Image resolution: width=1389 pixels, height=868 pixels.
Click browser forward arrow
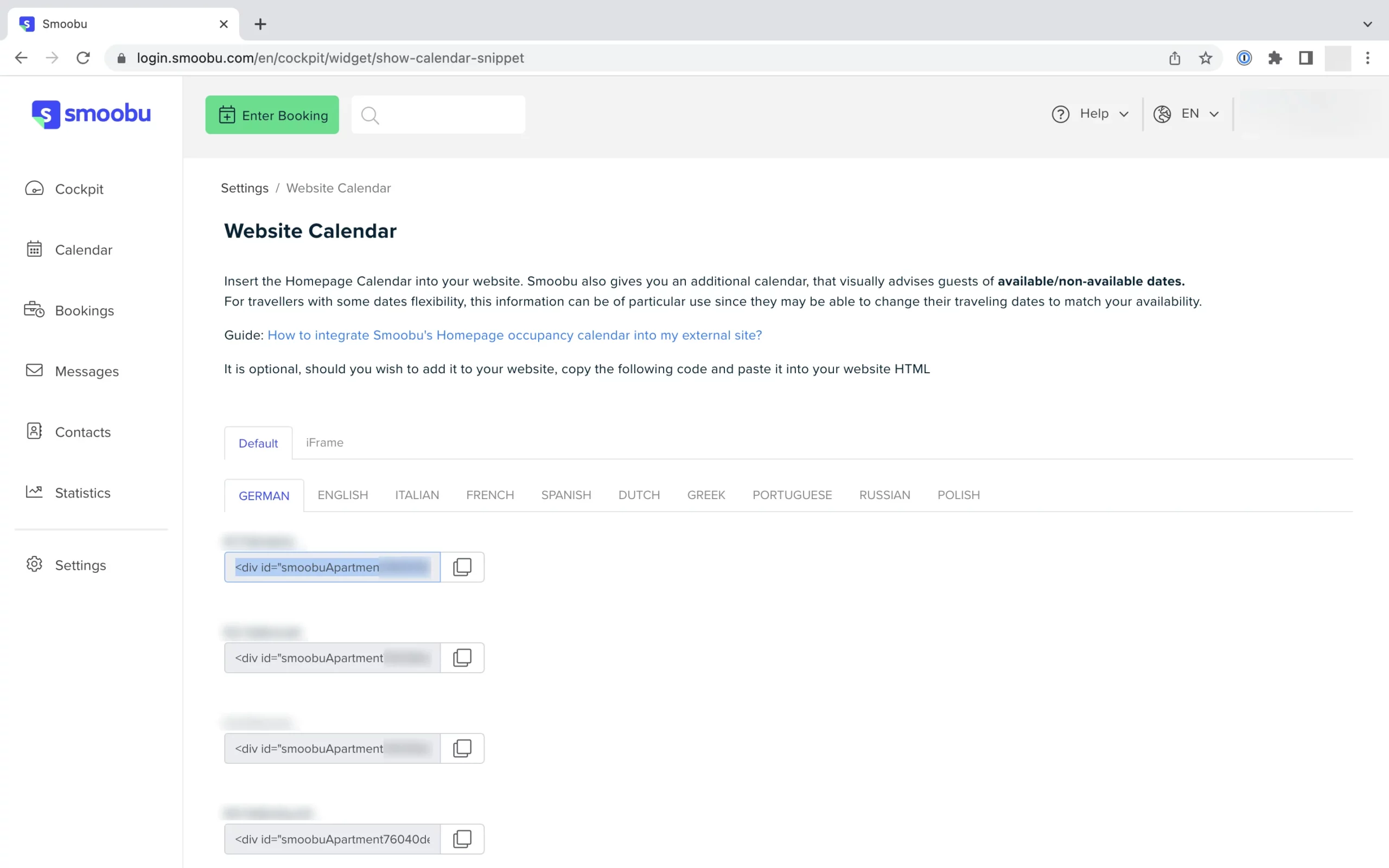pos(52,58)
